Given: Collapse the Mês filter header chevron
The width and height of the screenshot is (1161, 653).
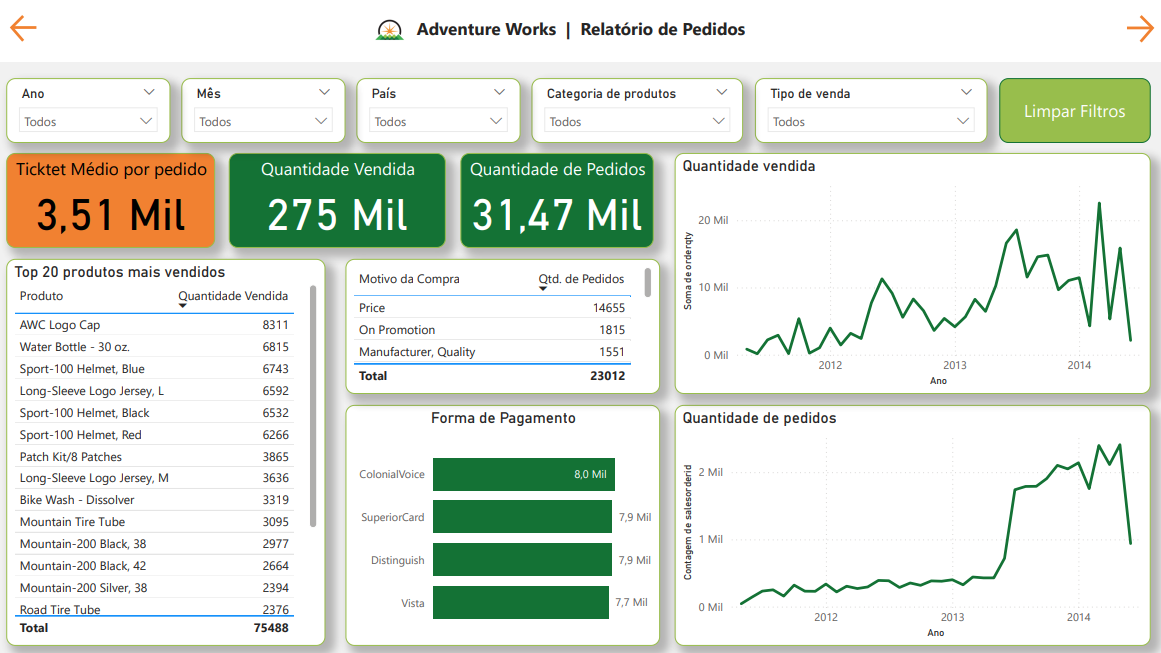Looking at the screenshot, I should click(x=324, y=93).
